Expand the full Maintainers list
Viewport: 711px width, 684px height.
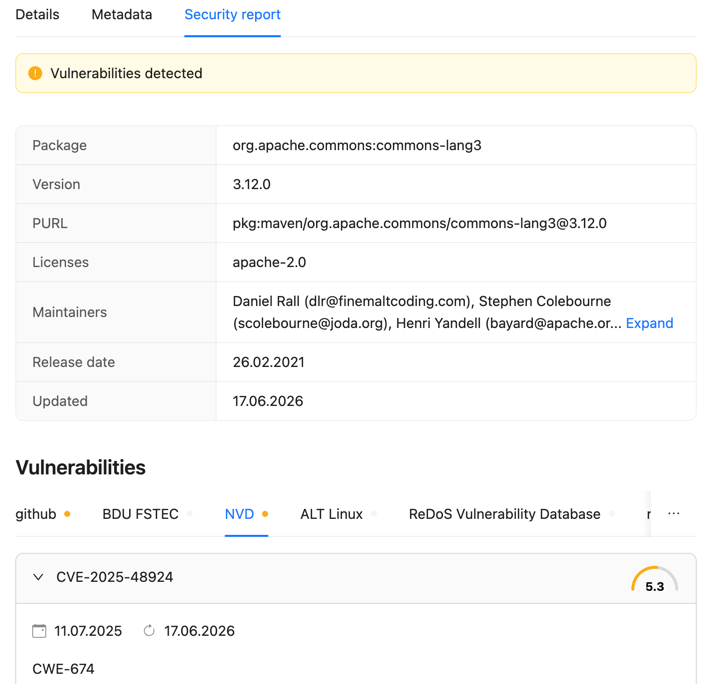(649, 323)
